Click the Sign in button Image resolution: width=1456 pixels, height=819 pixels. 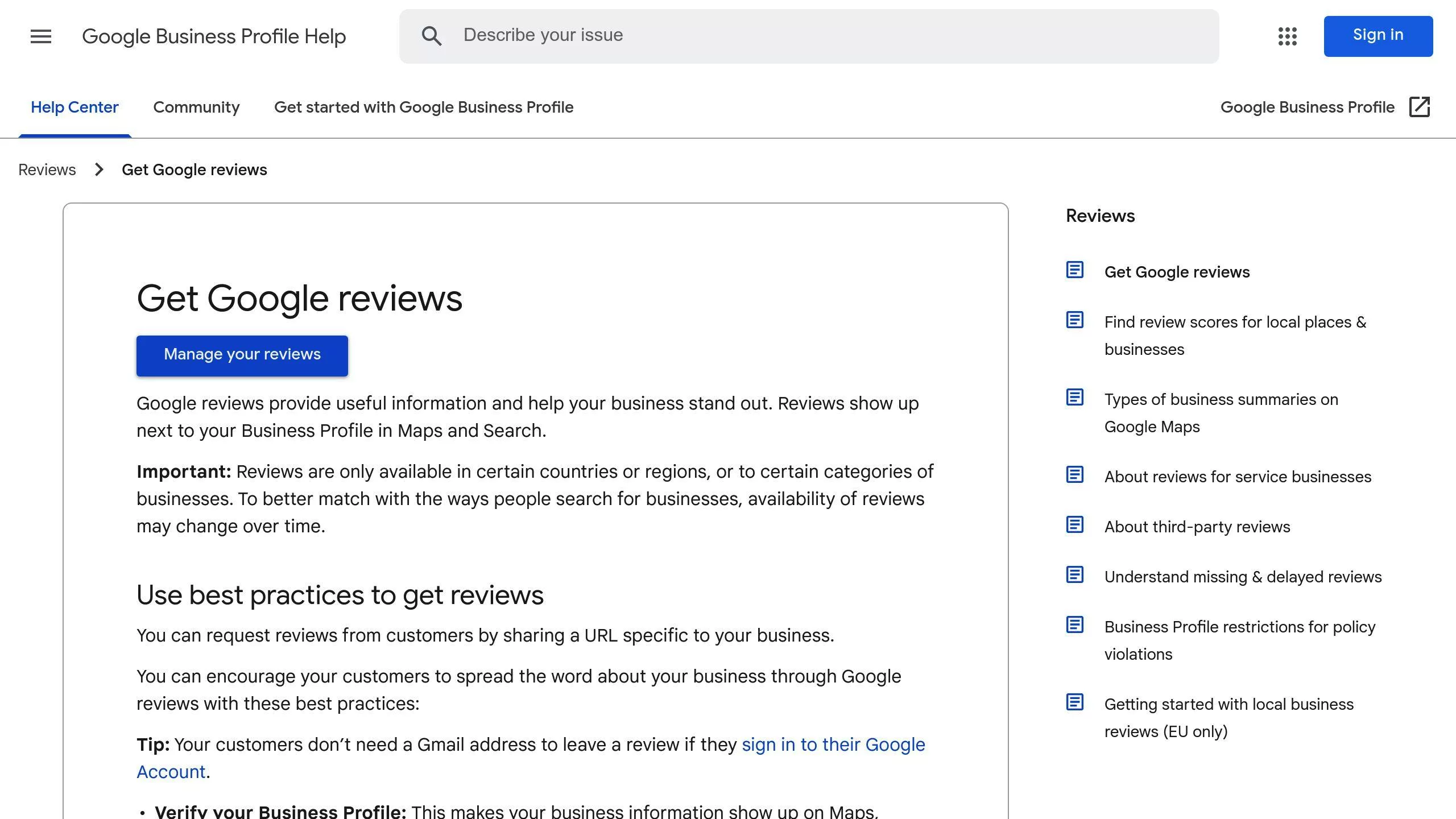[x=1378, y=36]
